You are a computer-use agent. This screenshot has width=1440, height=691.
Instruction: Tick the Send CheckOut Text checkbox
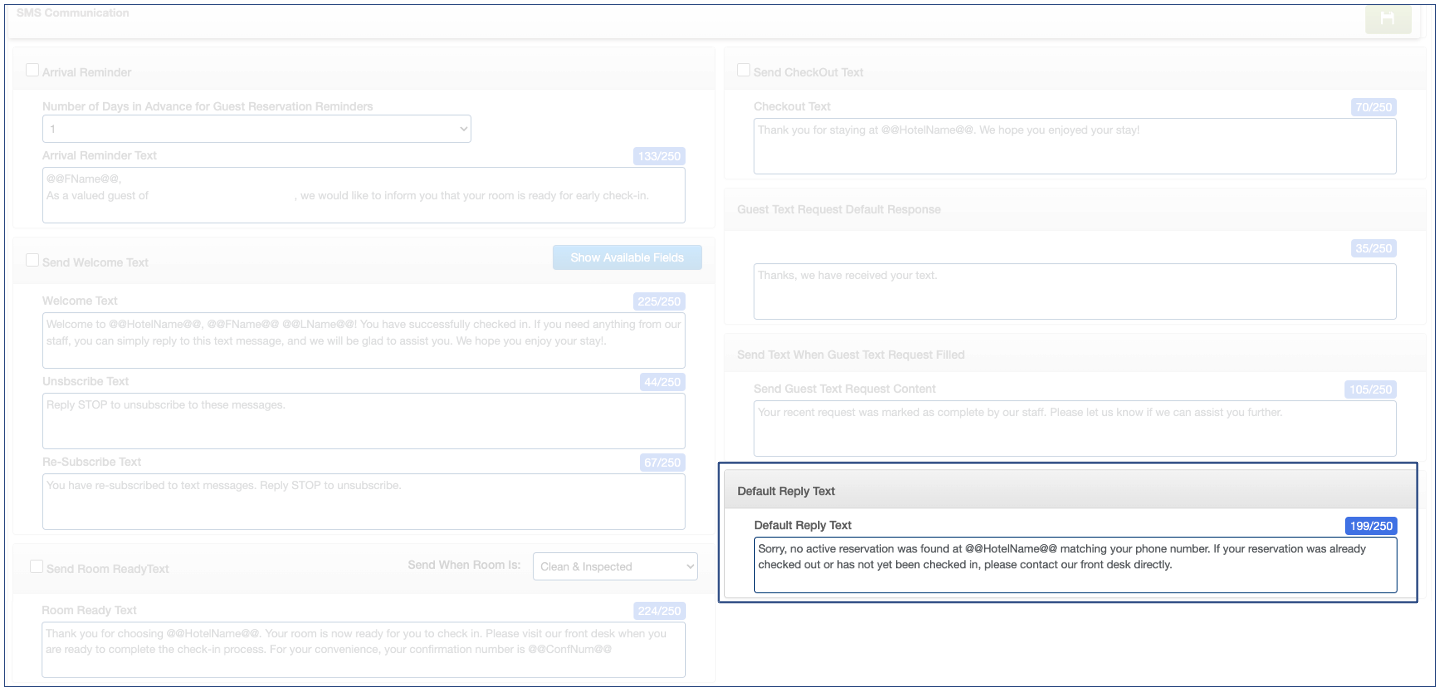(744, 71)
